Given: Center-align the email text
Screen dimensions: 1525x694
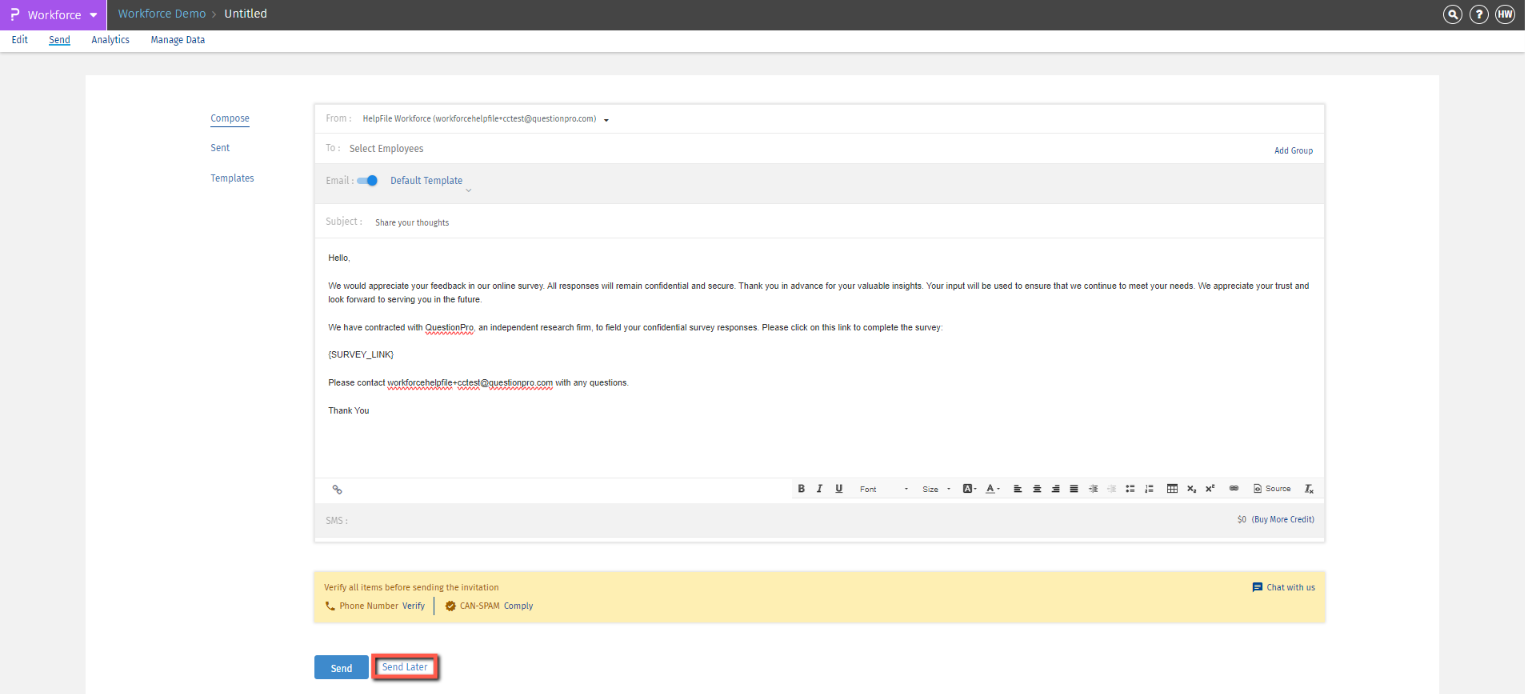Looking at the screenshot, I should (1037, 488).
